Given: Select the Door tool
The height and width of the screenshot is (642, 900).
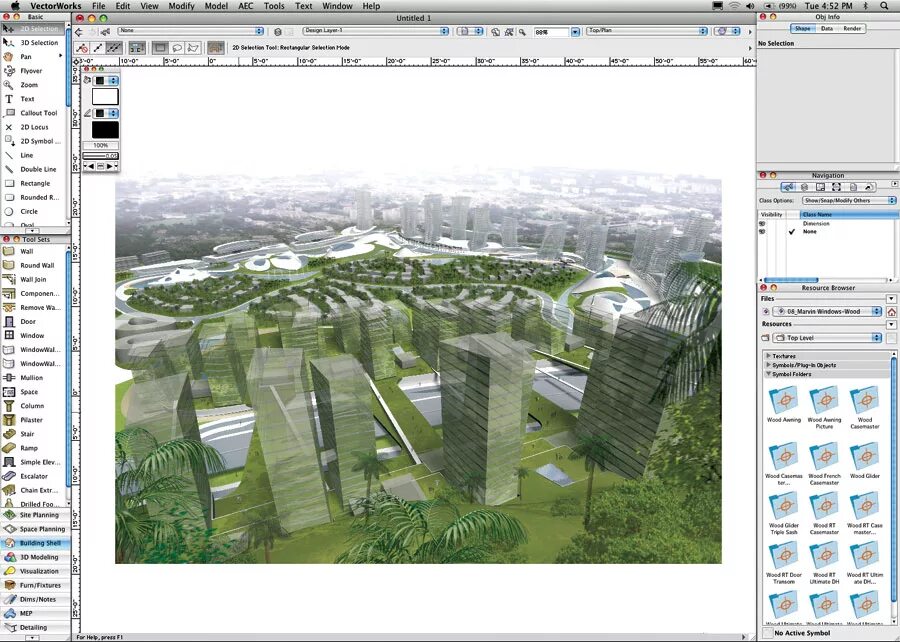Looking at the screenshot, I should coord(33,321).
